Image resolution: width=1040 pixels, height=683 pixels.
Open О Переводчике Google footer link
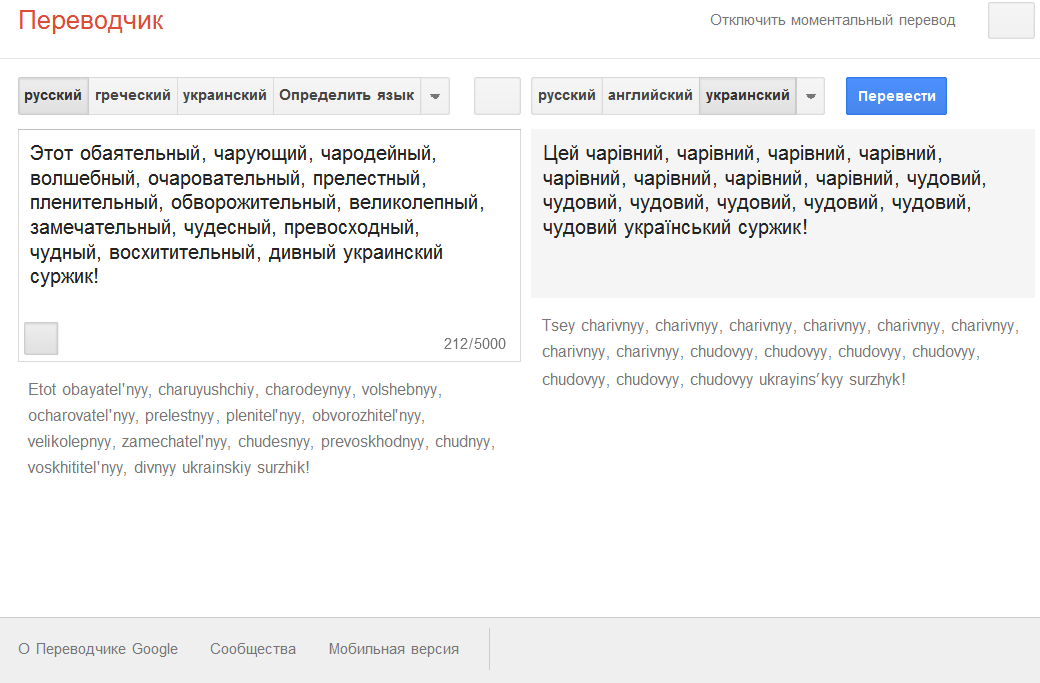[98, 649]
